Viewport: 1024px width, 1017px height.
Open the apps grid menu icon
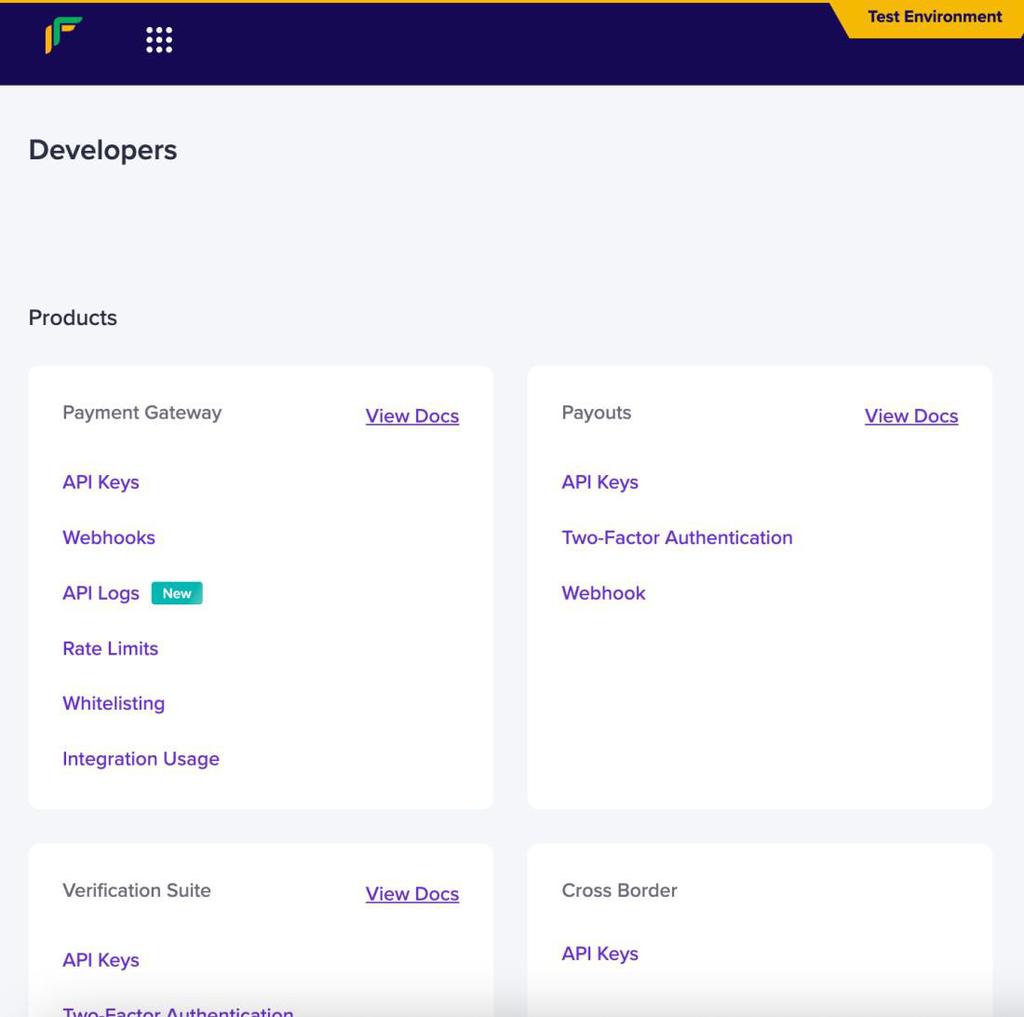click(x=159, y=40)
